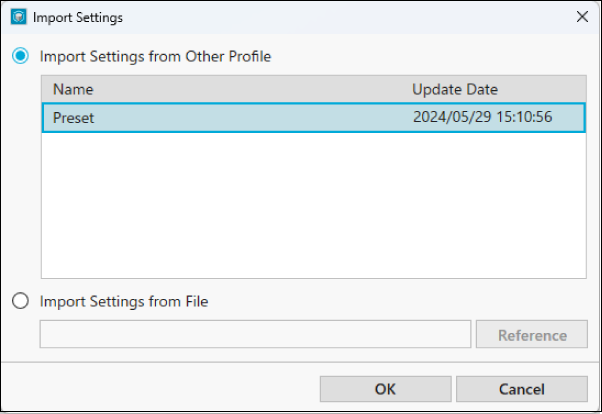Close the Import Settings dialog

tap(582, 17)
